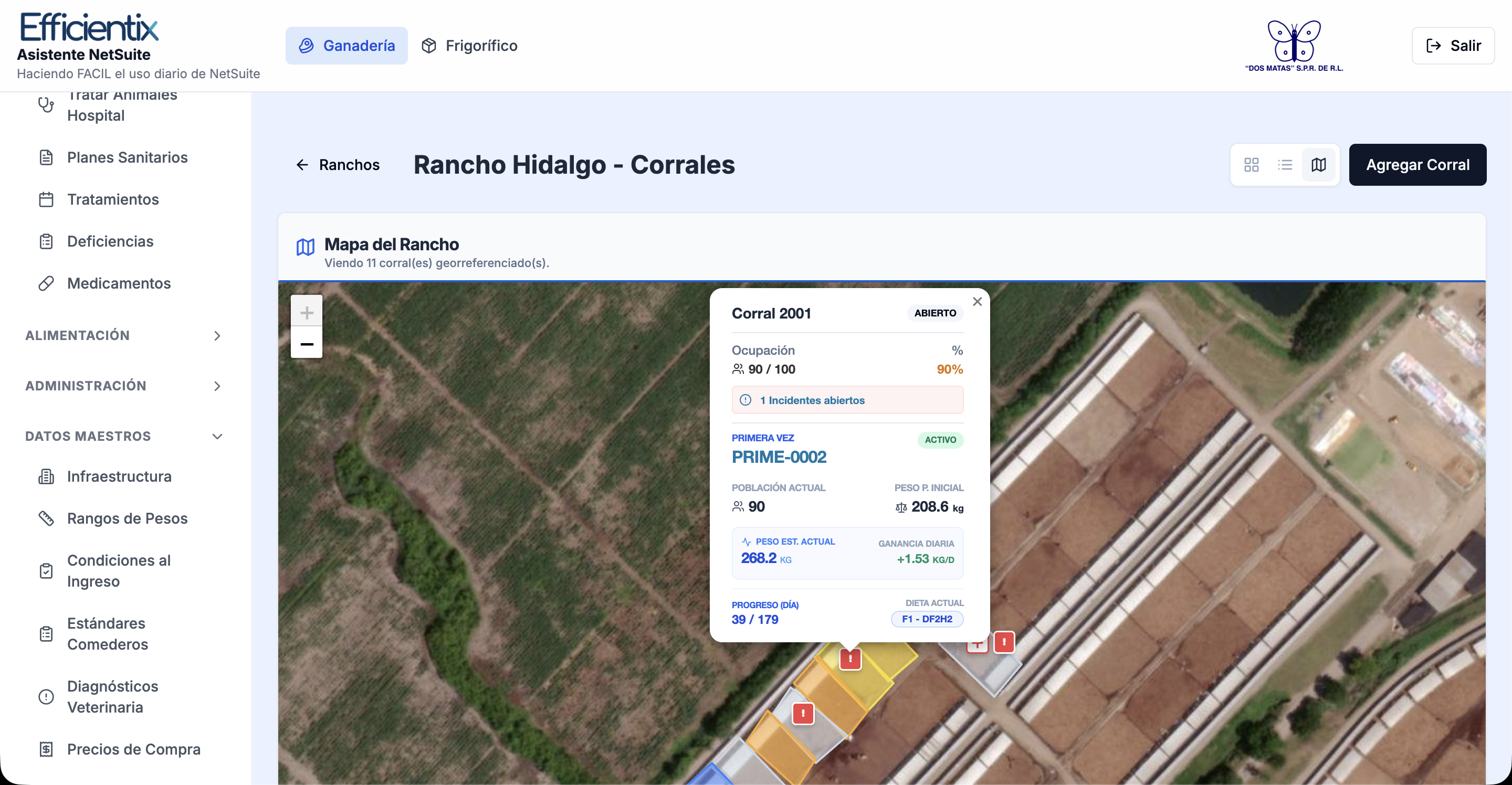Click the 39 / 179 progress value
1512x785 pixels.
pos(755,620)
